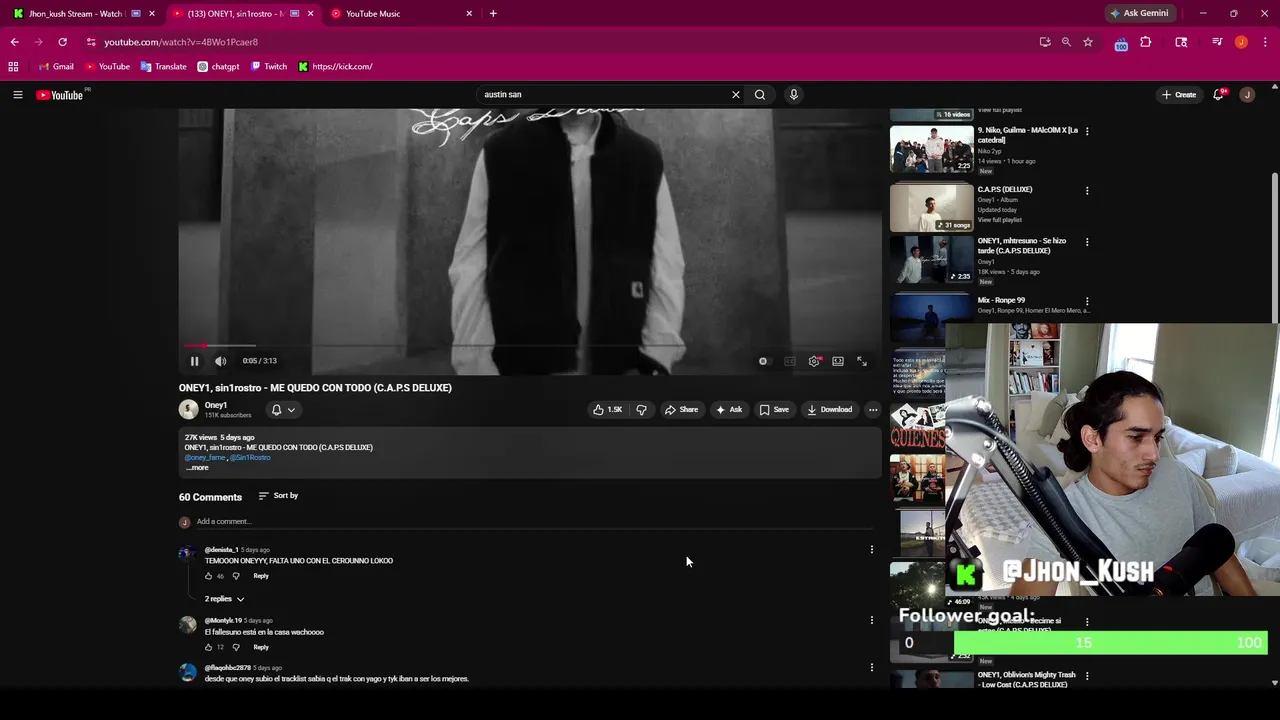Open the Chrome extensions puzzle icon
The width and height of the screenshot is (1280, 720).
[x=1146, y=42]
